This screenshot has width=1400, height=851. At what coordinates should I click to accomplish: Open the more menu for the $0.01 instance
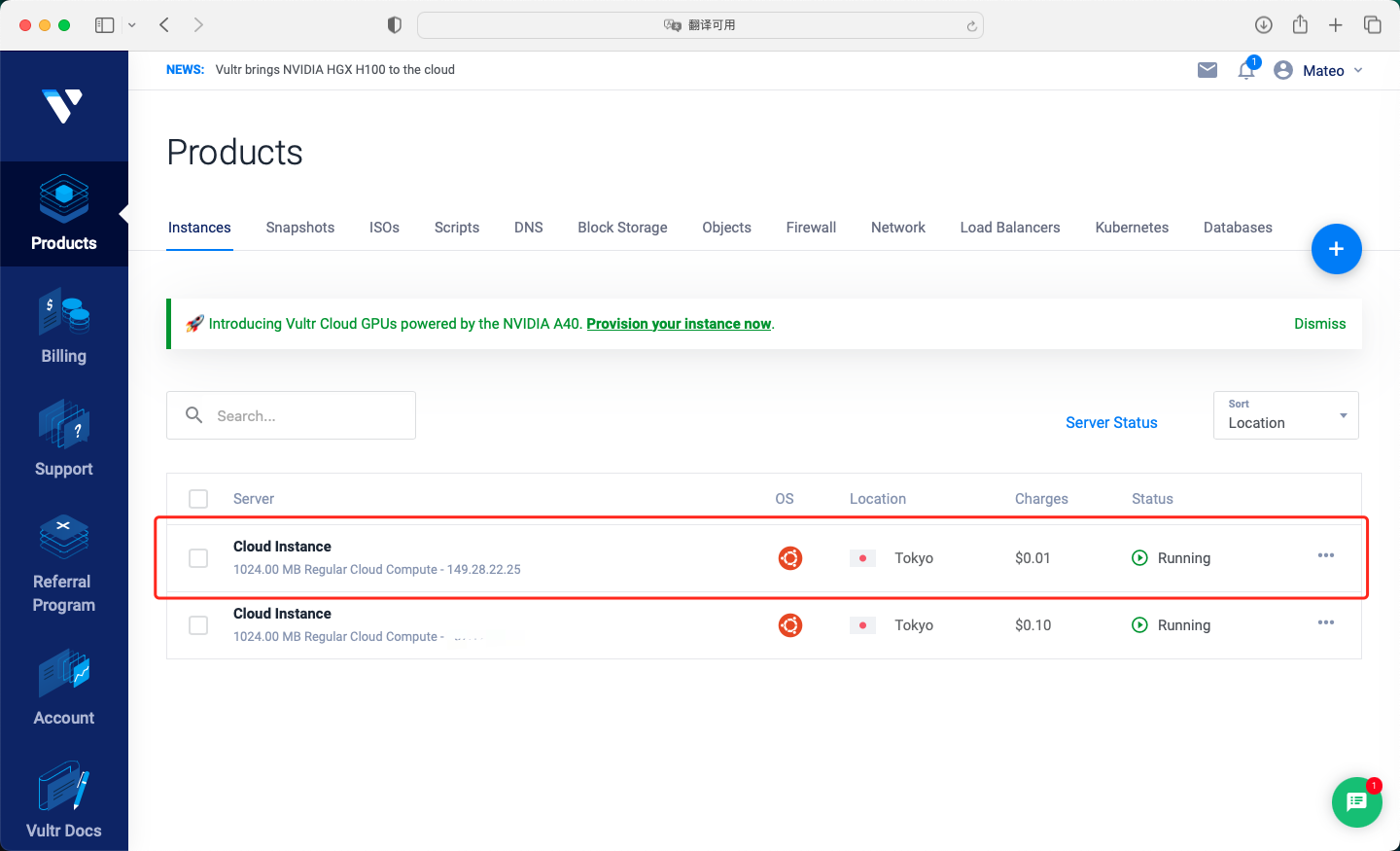pos(1326,555)
